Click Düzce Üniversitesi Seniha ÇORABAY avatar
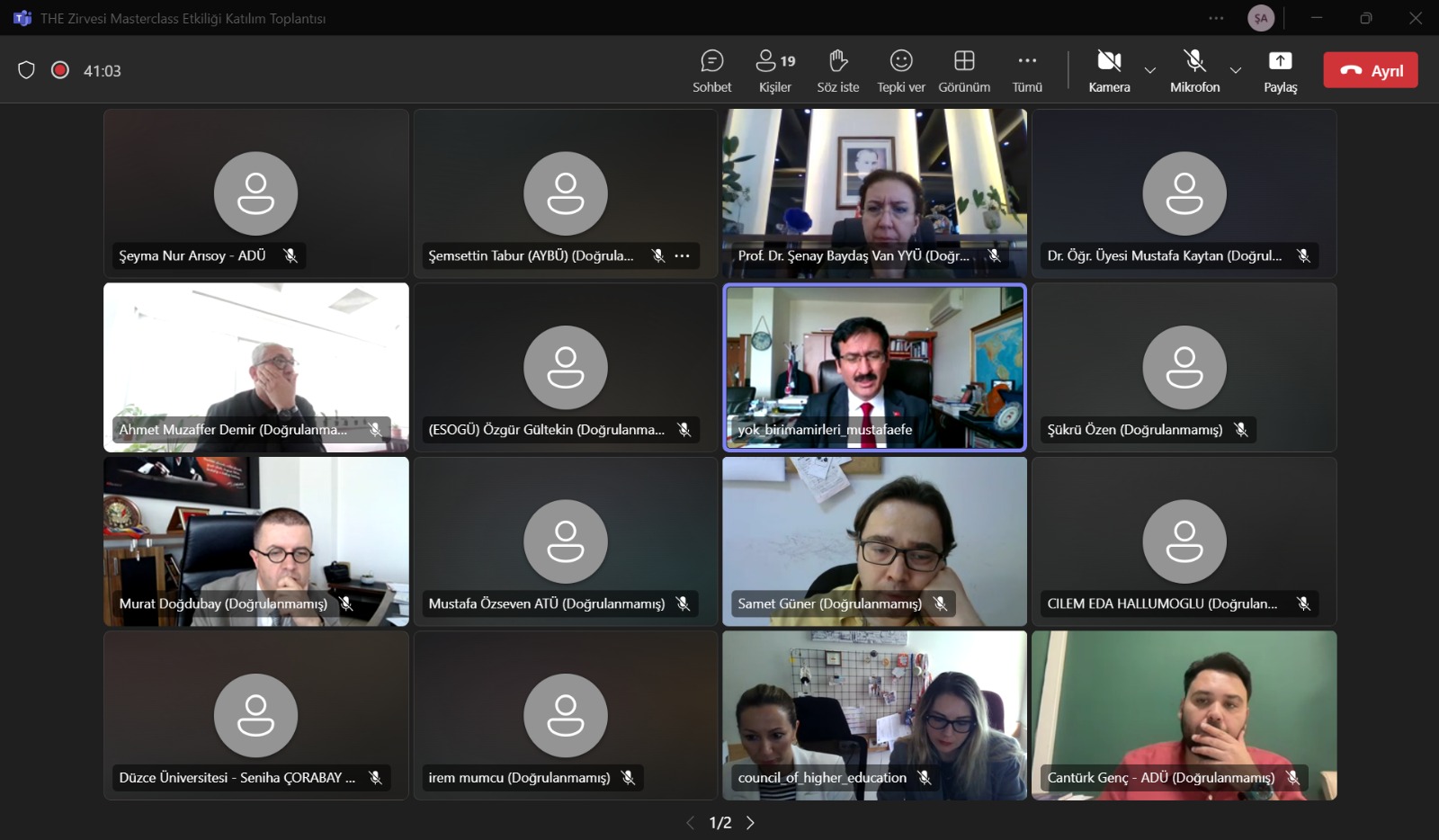This screenshot has height=840, width=1439. click(x=255, y=716)
